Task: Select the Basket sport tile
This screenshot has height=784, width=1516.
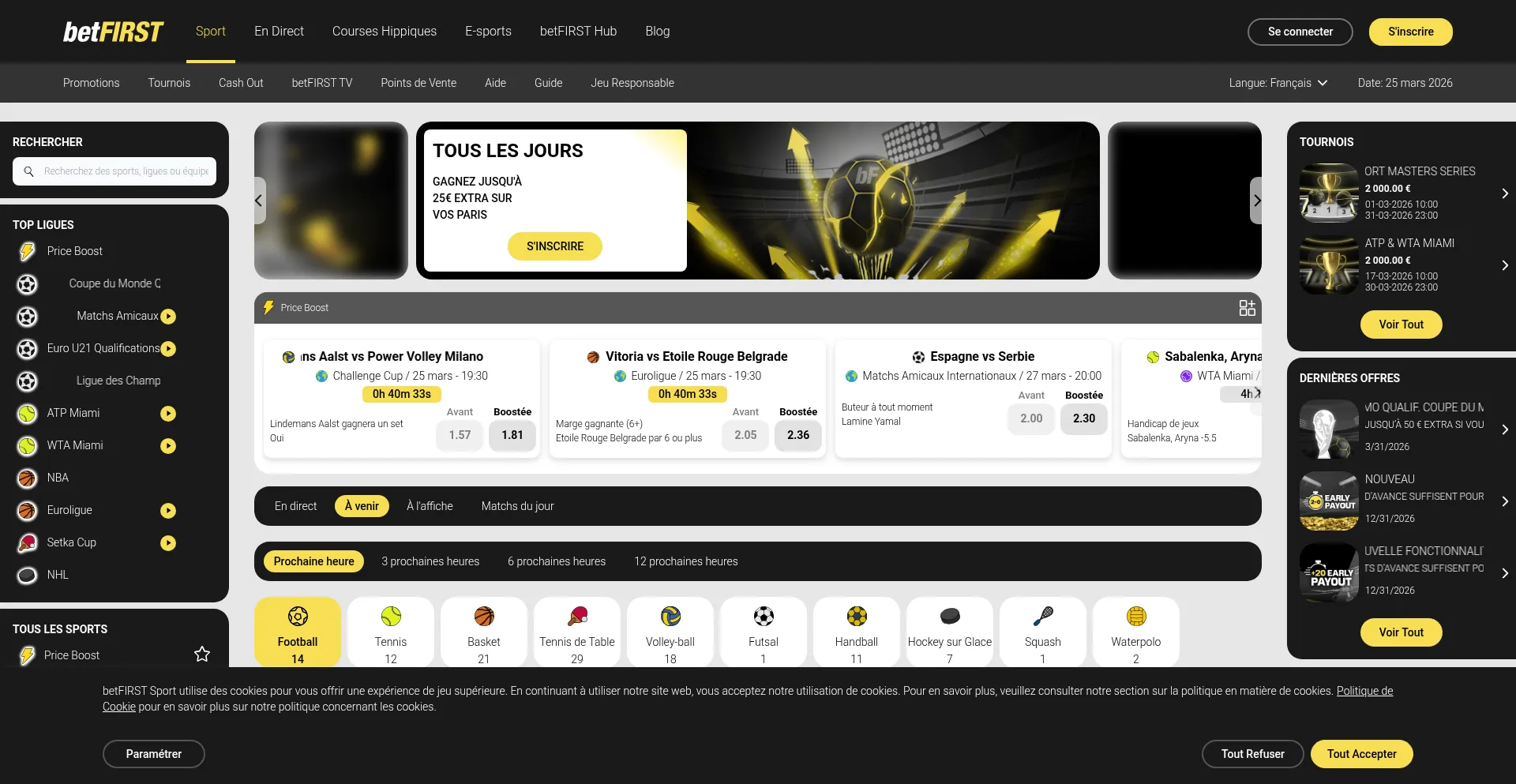Action: pos(484,632)
